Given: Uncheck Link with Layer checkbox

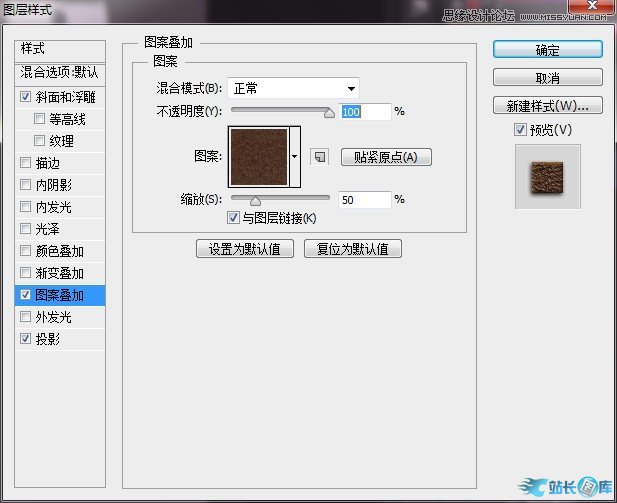Looking at the screenshot, I should tap(233, 218).
